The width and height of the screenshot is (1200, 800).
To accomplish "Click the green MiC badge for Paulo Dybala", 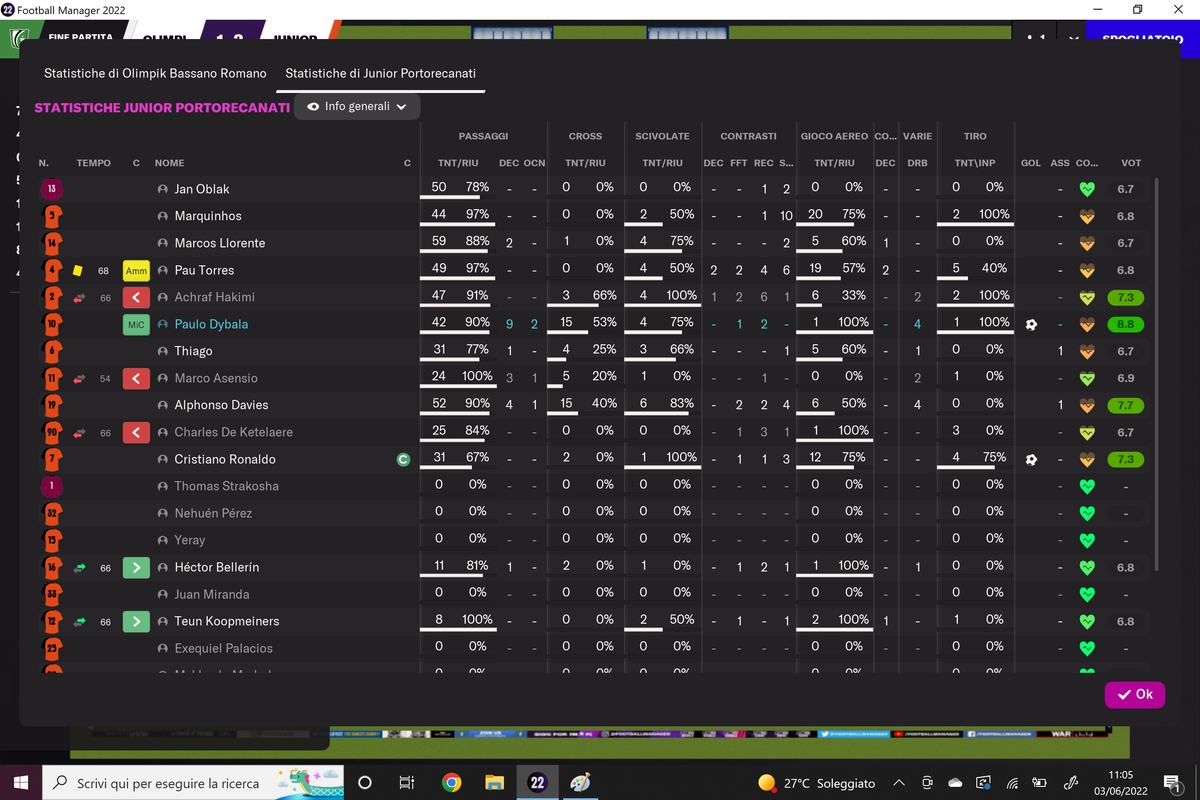I will pos(136,324).
